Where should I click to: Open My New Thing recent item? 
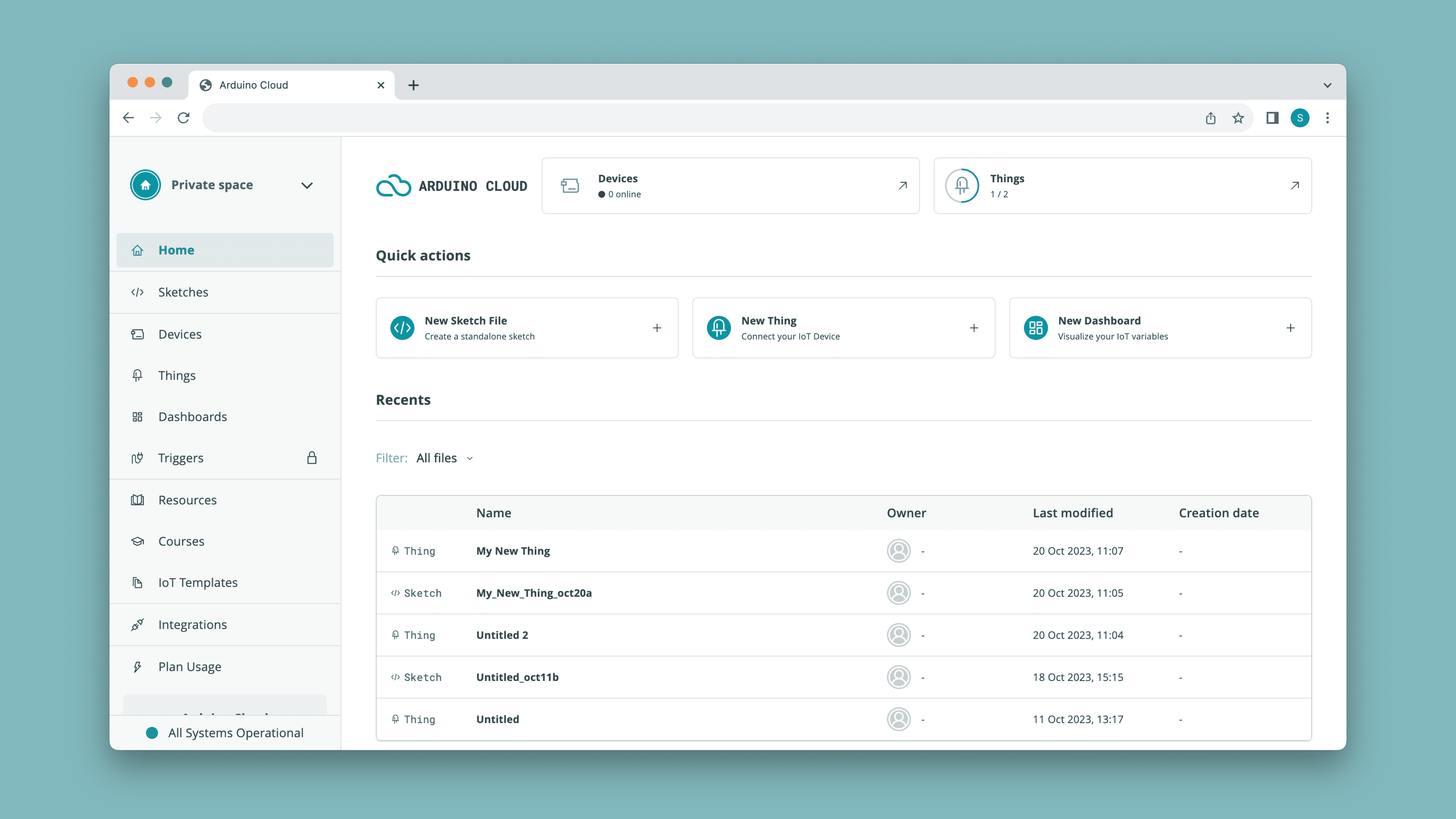513,551
